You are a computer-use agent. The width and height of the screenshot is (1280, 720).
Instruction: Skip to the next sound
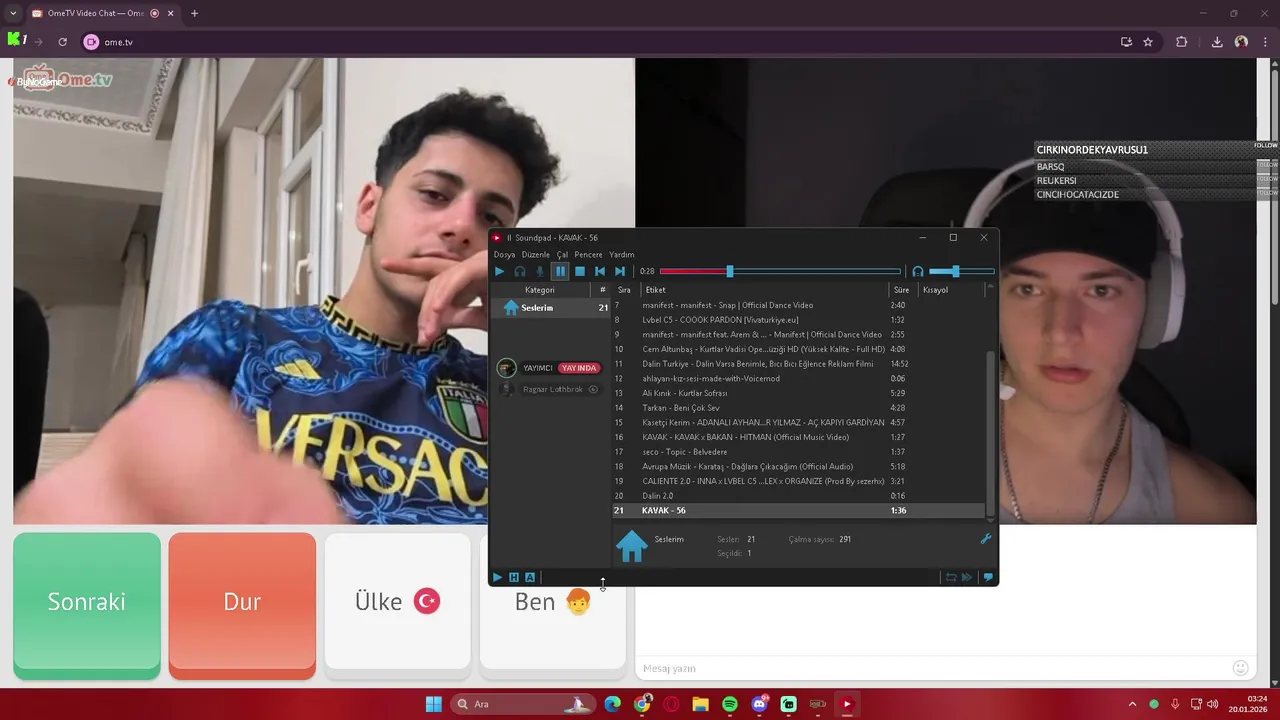tap(620, 271)
